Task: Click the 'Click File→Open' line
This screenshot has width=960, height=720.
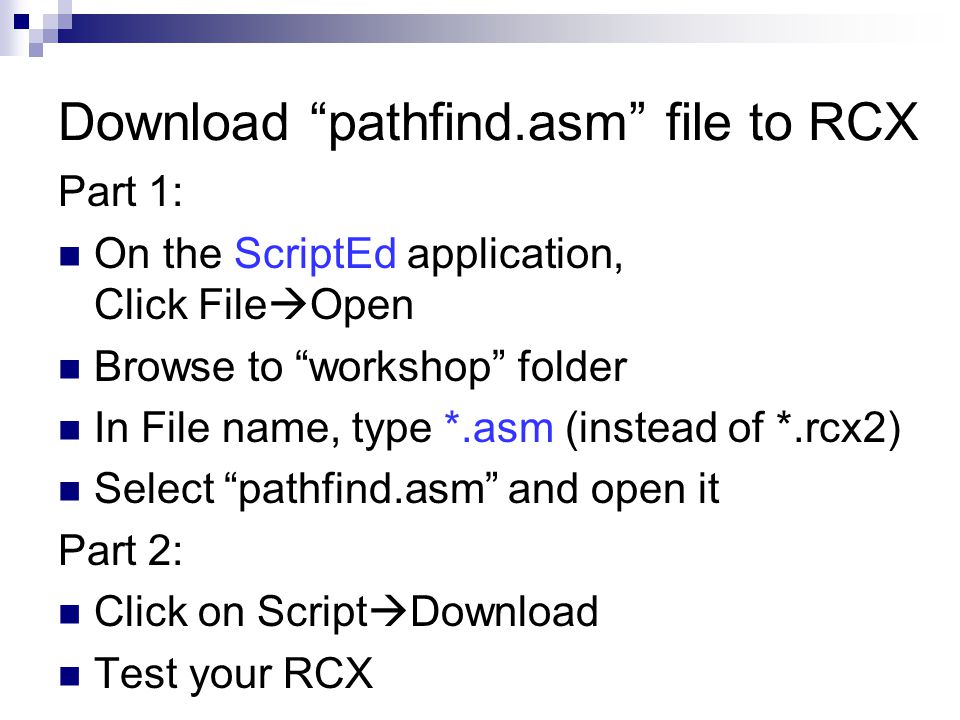Action: tap(254, 305)
